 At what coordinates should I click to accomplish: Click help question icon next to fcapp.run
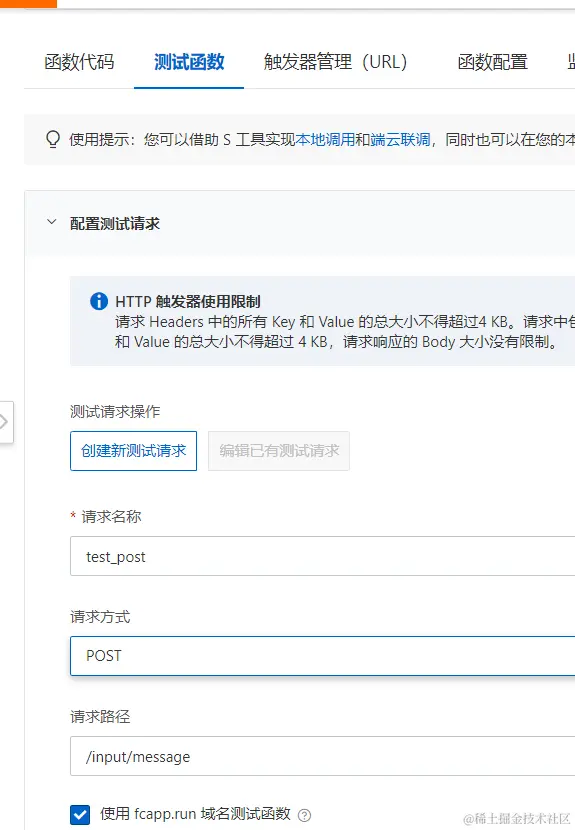[x=304, y=815]
